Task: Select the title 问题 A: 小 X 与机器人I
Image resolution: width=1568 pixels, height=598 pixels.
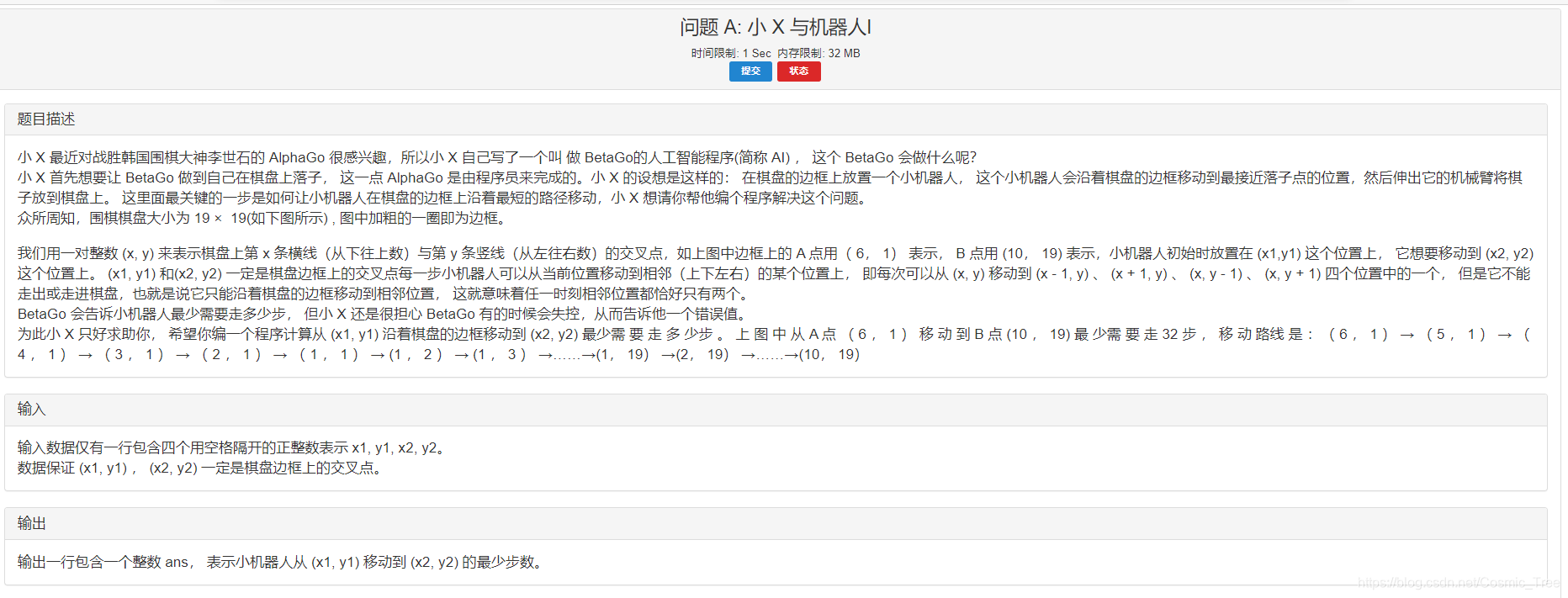Action: pos(776,28)
